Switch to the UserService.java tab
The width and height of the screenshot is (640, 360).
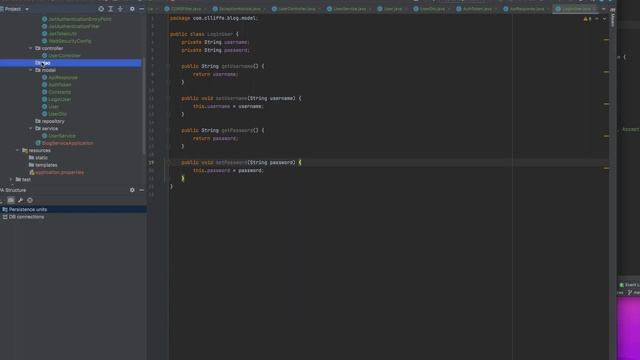349,9
